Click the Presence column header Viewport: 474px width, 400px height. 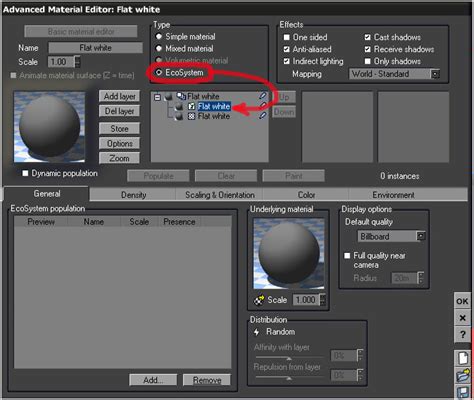tap(179, 222)
